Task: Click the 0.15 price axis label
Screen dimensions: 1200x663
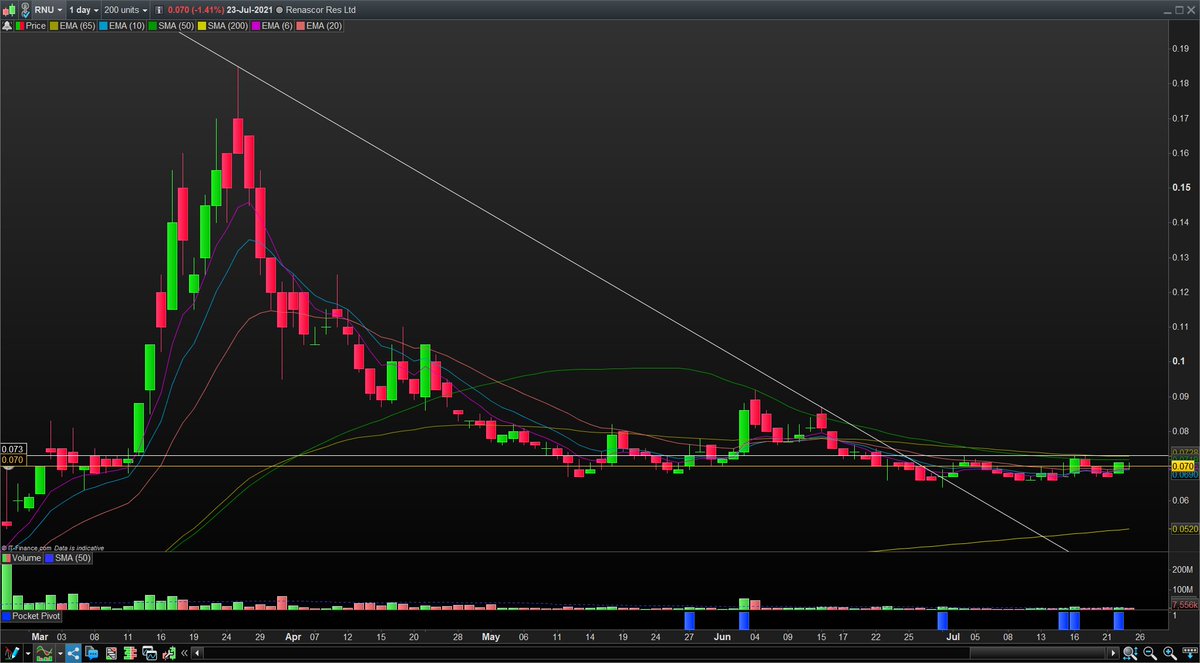Action: pyautogui.click(x=1180, y=187)
